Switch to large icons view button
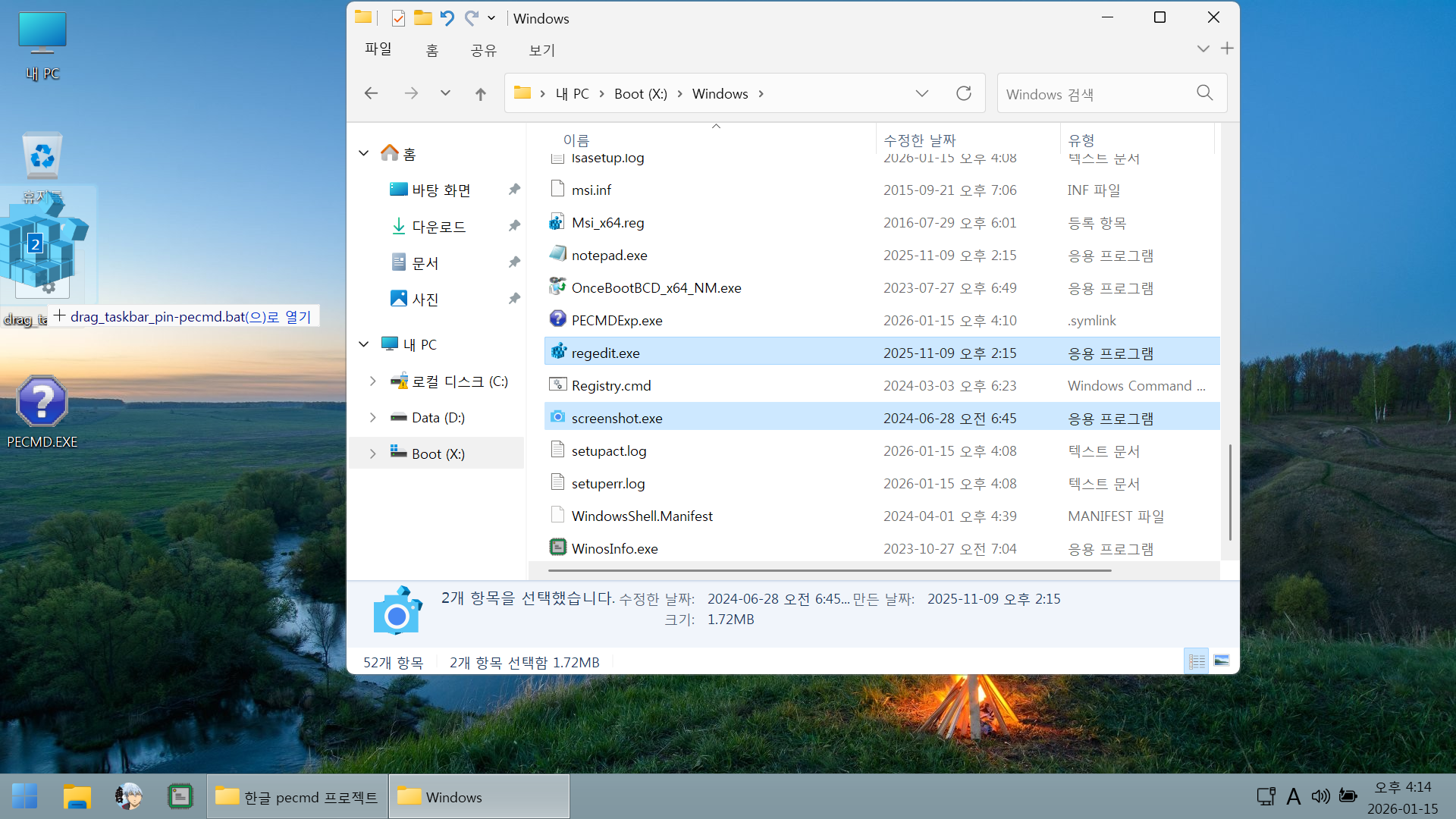Image resolution: width=1456 pixels, height=819 pixels. pyautogui.click(x=1221, y=661)
